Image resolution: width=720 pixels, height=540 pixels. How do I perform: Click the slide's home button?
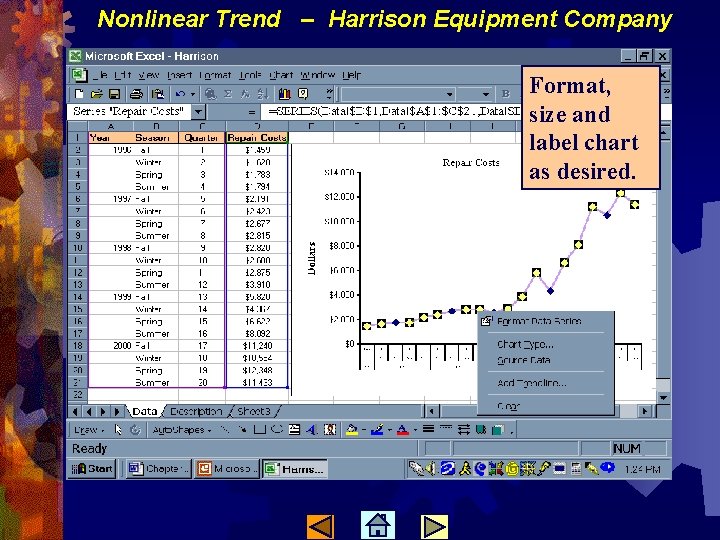tap(377, 525)
